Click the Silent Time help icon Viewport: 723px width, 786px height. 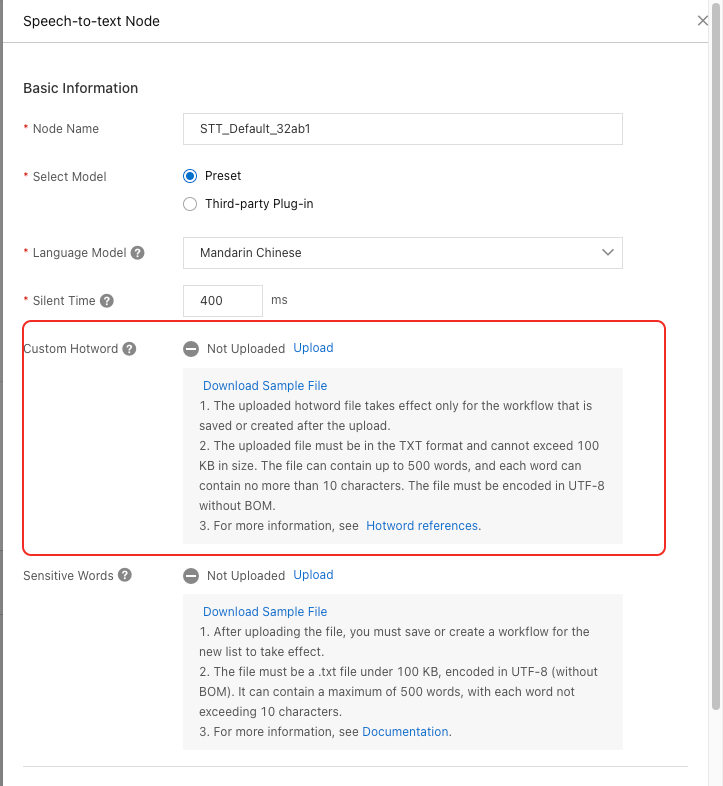[x=107, y=301]
